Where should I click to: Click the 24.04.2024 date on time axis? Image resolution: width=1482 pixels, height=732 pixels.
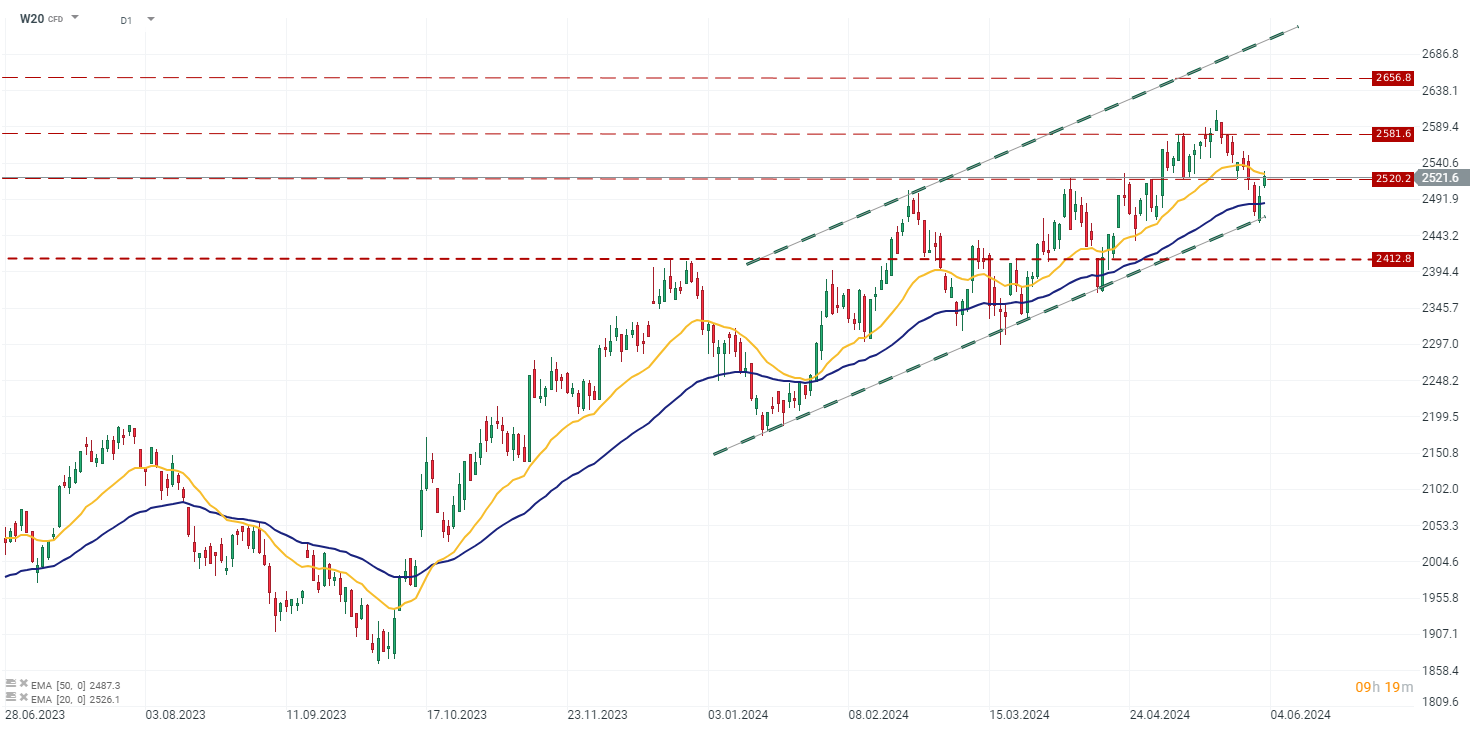(x=1160, y=715)
